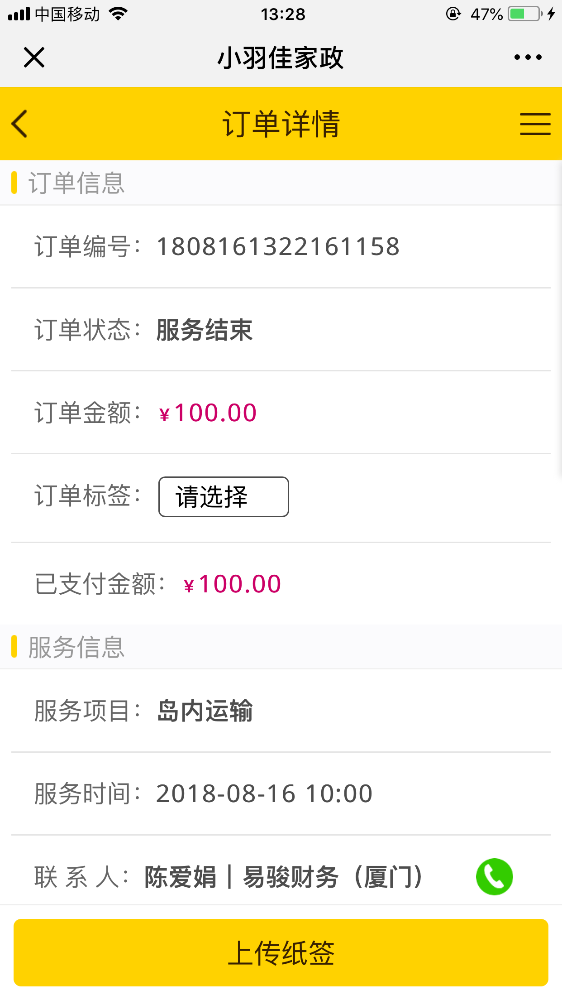
Task: Tap the 服务结束 order status text
Action: click(205, 330)
